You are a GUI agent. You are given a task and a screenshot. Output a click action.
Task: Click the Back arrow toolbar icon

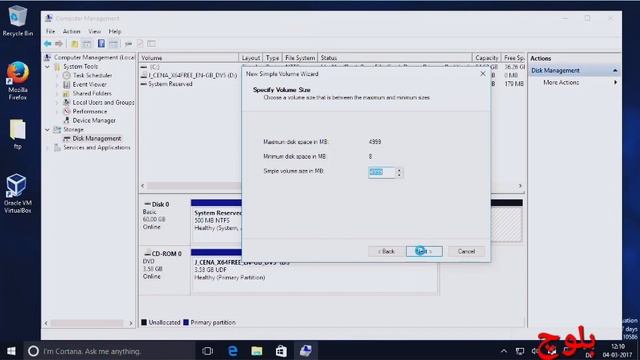(48, 44)
